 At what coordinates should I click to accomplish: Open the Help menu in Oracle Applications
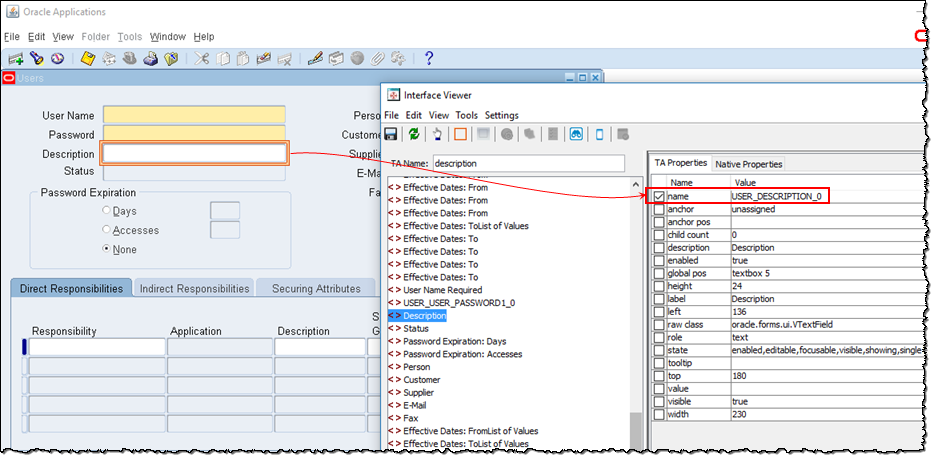point(203,36)
